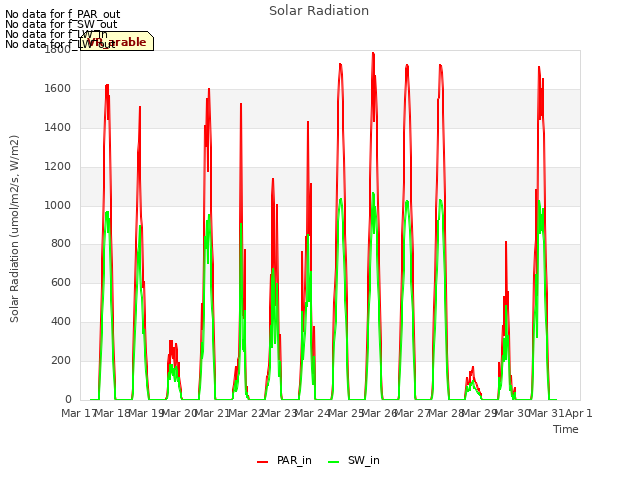Toggle the SW_in series in legend
Screen dimensions: 640x480
tap(353, 460)
